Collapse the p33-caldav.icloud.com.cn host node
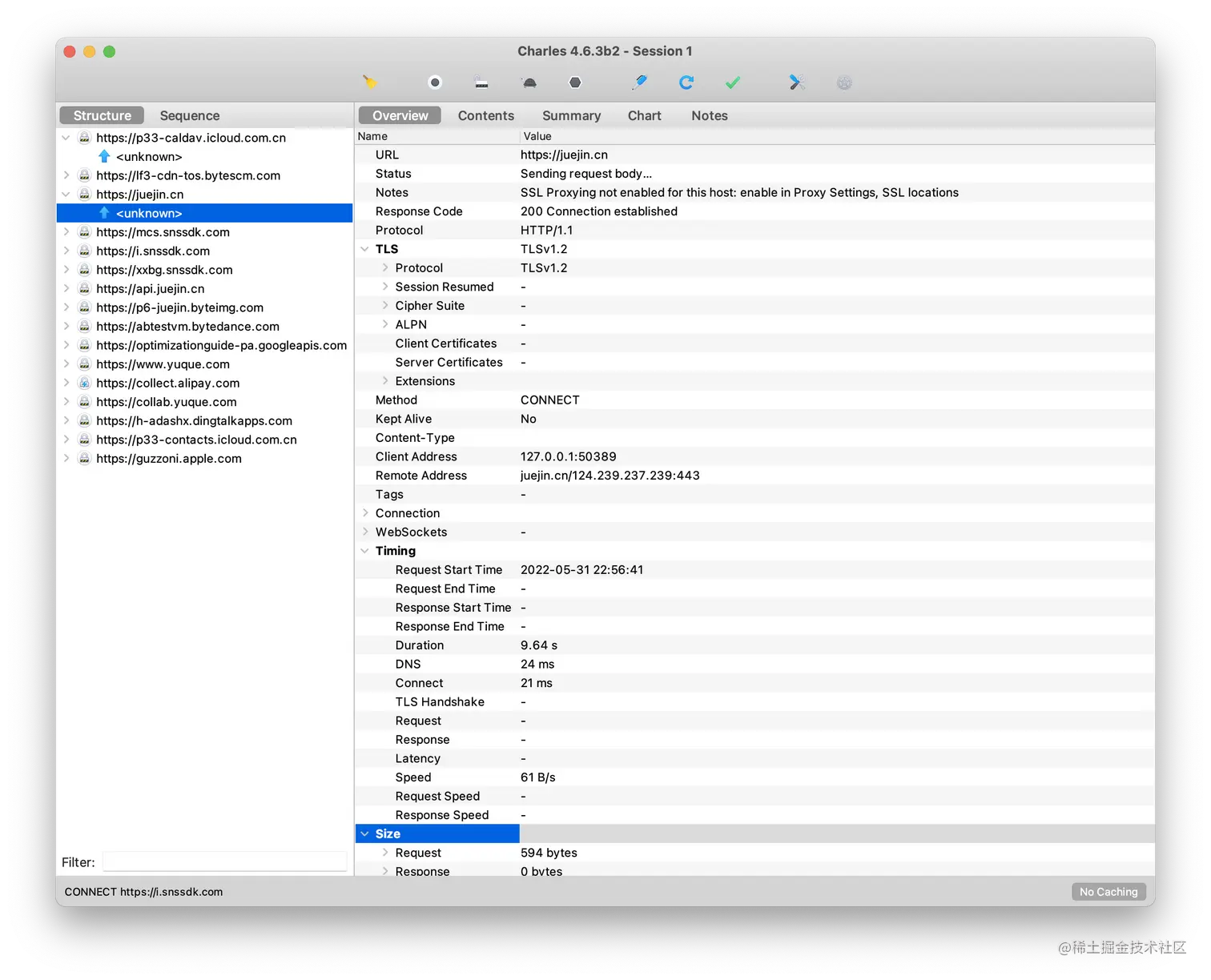1211x980 pixels. click(66, 138)
